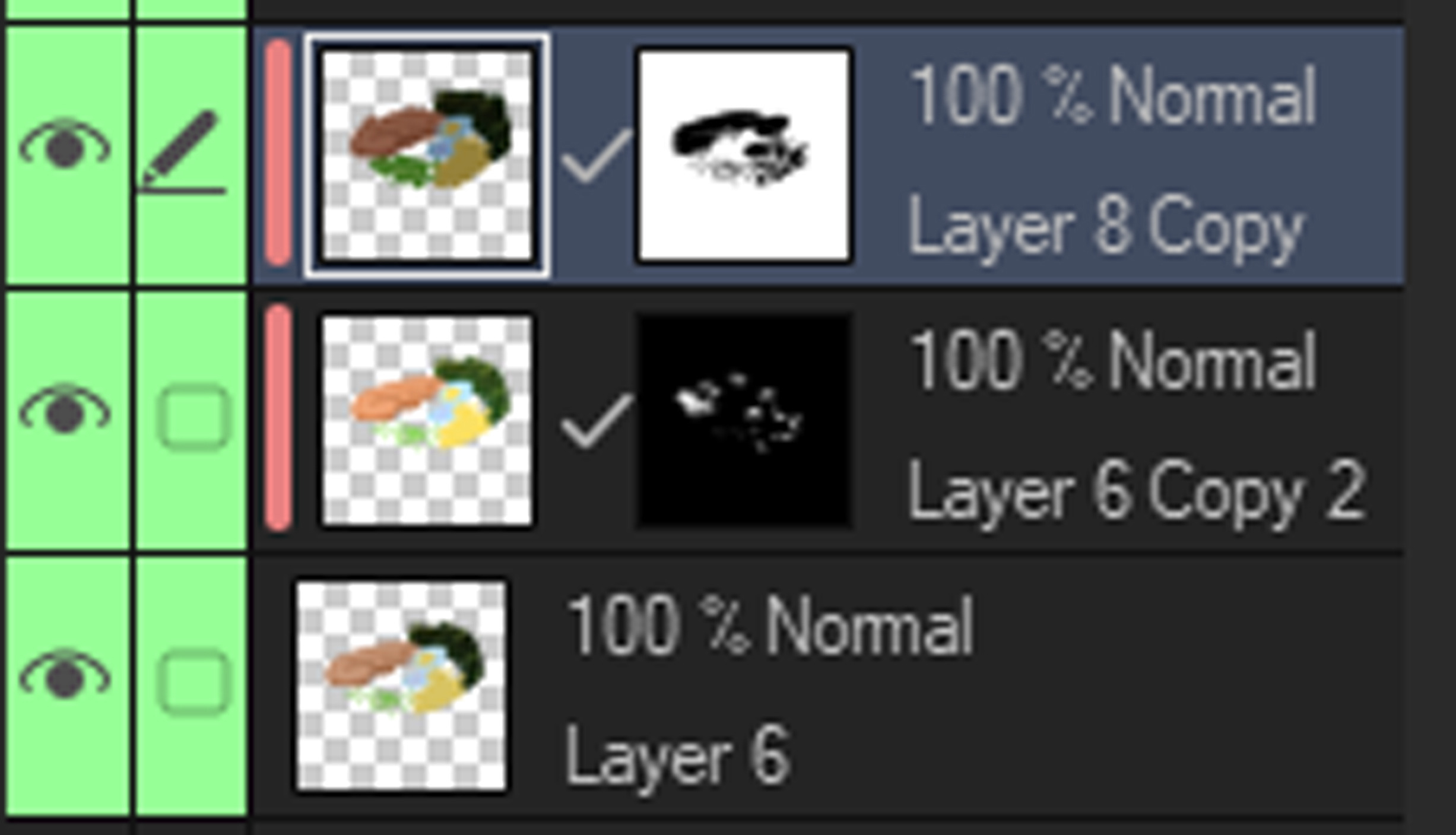Click 100 % Normal text on Layer 6 Copy 2
1456x835 pixels.
[1113, 361]
